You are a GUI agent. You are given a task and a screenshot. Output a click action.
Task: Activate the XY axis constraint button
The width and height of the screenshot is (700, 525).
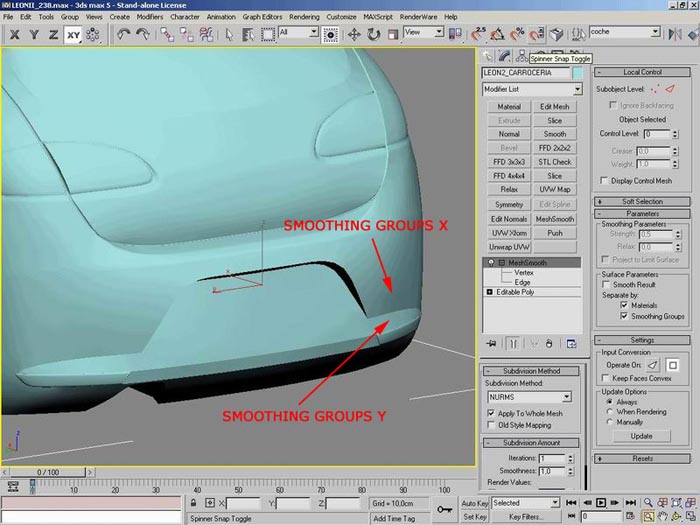pyautogui.click(x=73, y=33)
